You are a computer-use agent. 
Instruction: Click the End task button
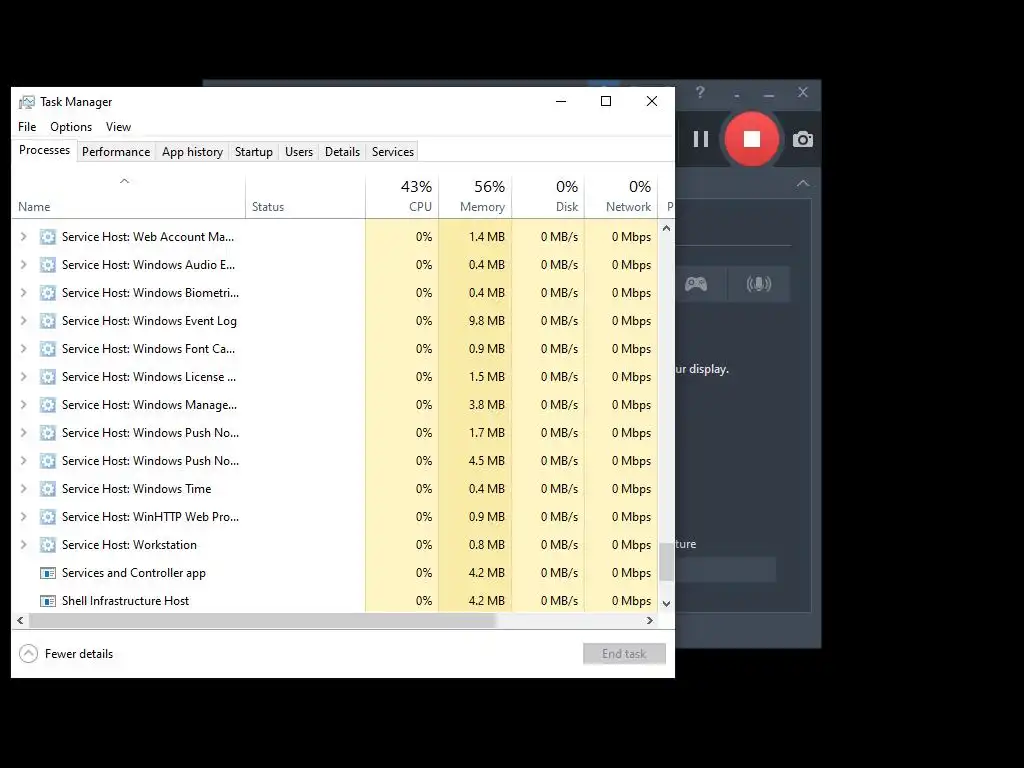tap(624, 654)
